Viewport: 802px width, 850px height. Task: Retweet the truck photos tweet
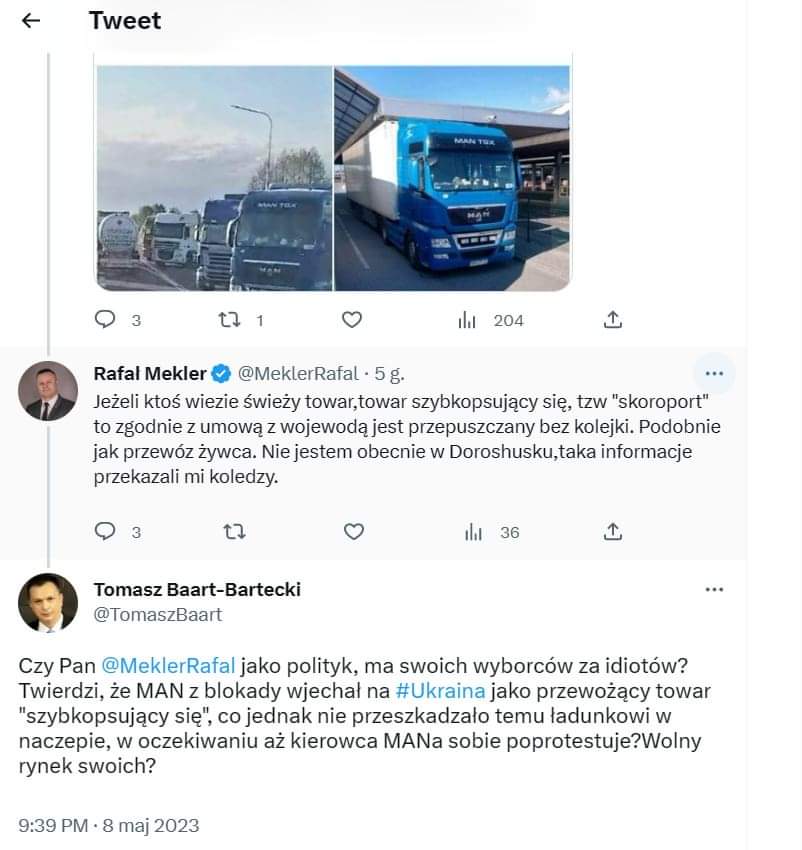click(229, 320)
